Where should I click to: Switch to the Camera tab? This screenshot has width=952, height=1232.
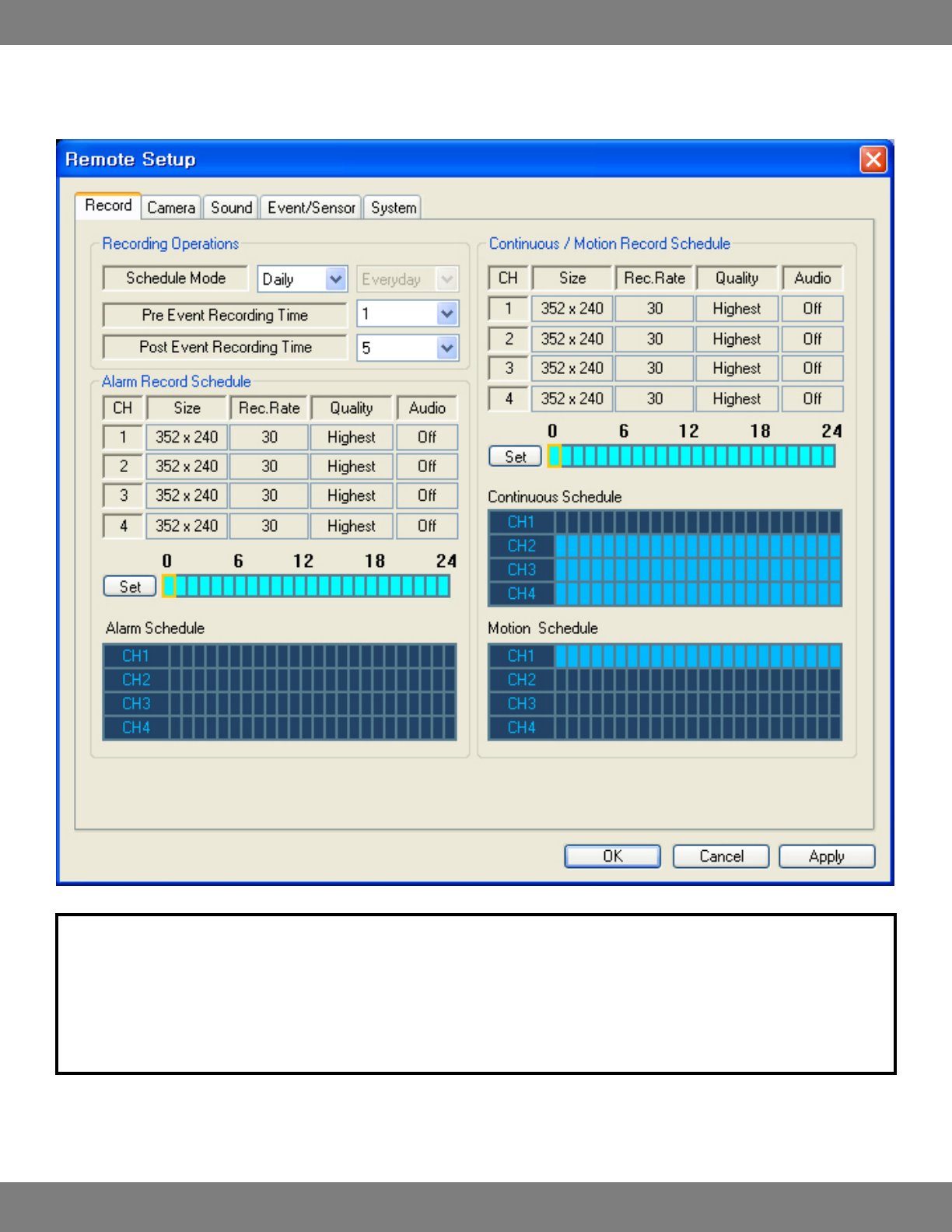(x=171, y=208)
